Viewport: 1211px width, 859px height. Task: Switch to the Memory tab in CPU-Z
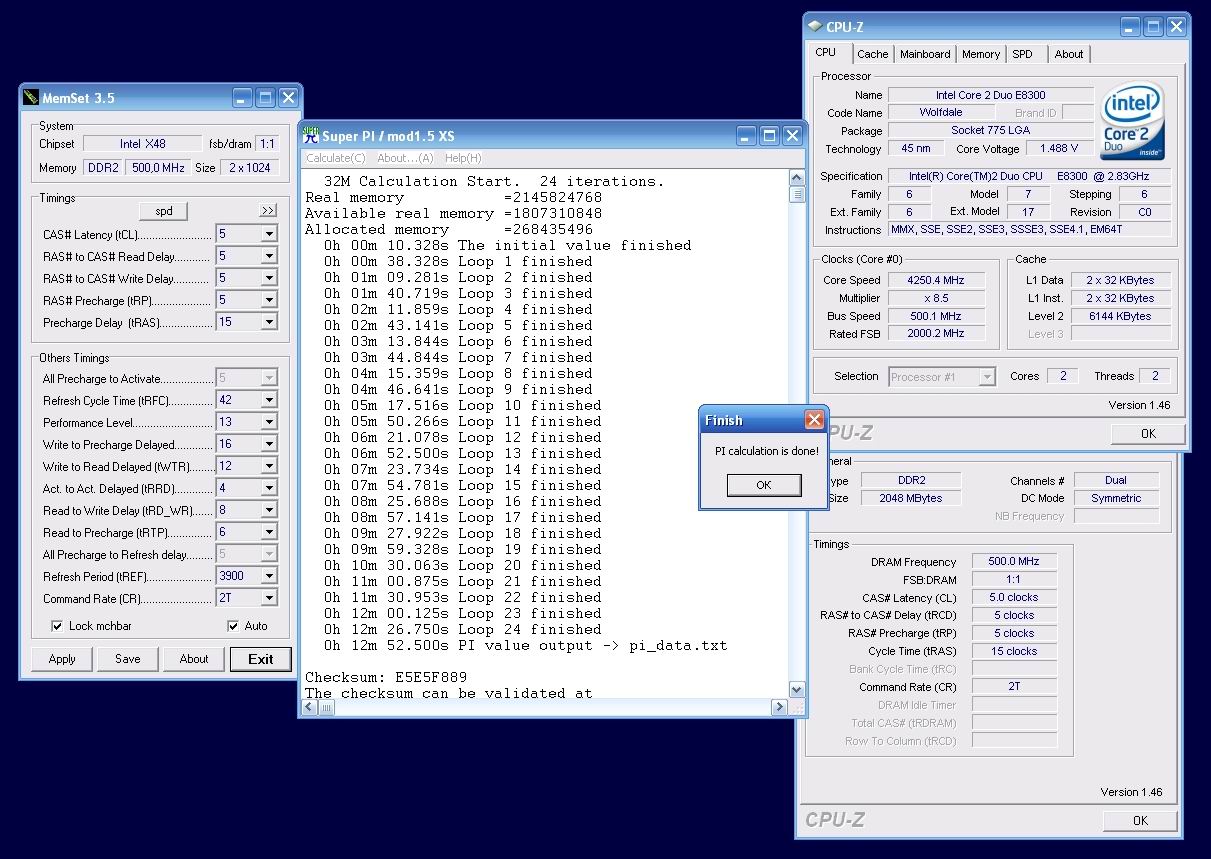(981, 54)
